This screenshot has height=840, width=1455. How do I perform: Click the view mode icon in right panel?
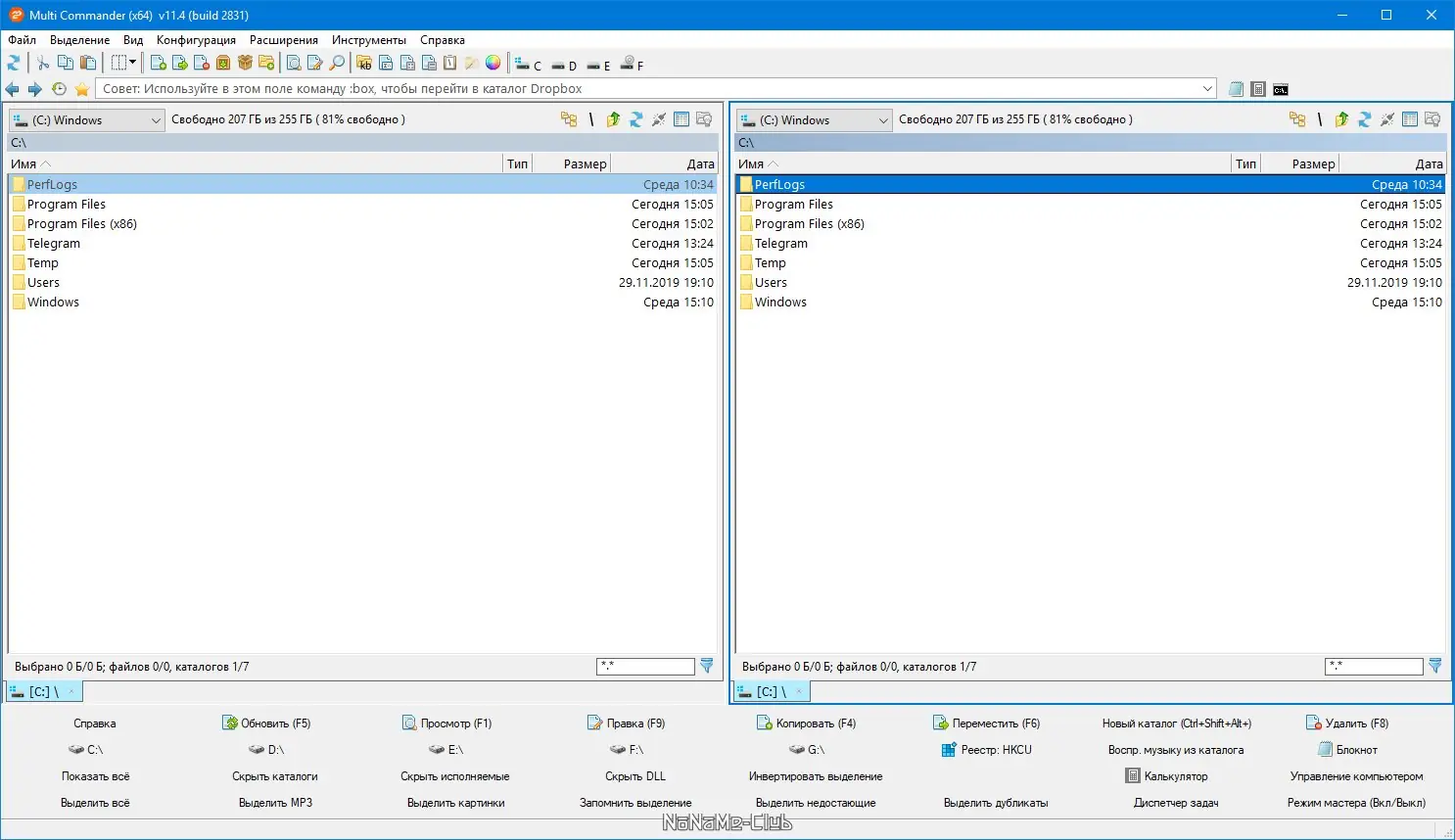coord(1410,119)
